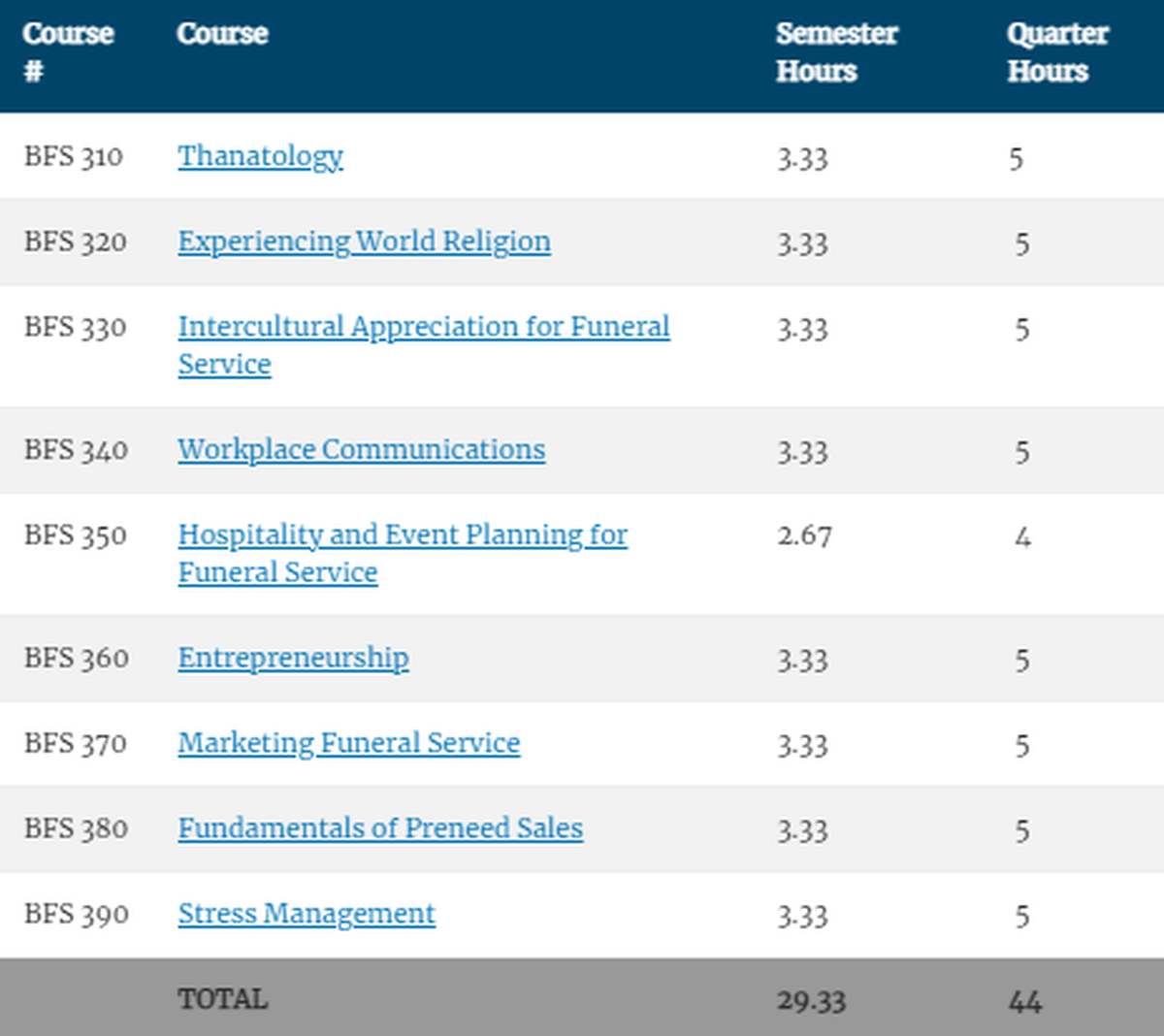Click the 44 total quarter hours
Screen dimensions: 1164x1036
point(1024,1001)
